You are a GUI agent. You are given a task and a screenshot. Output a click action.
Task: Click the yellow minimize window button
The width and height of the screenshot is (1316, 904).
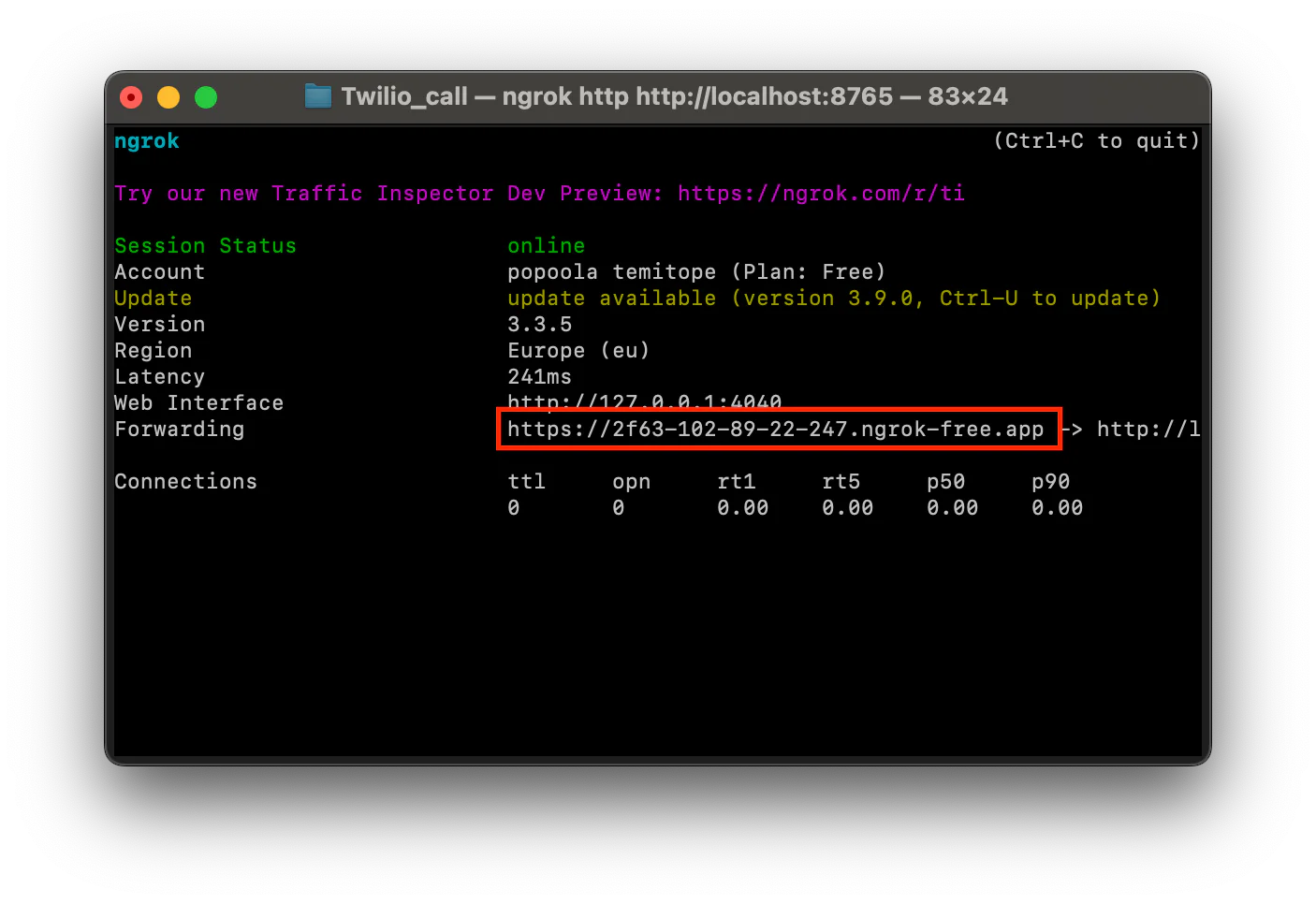tap(168, 97)
